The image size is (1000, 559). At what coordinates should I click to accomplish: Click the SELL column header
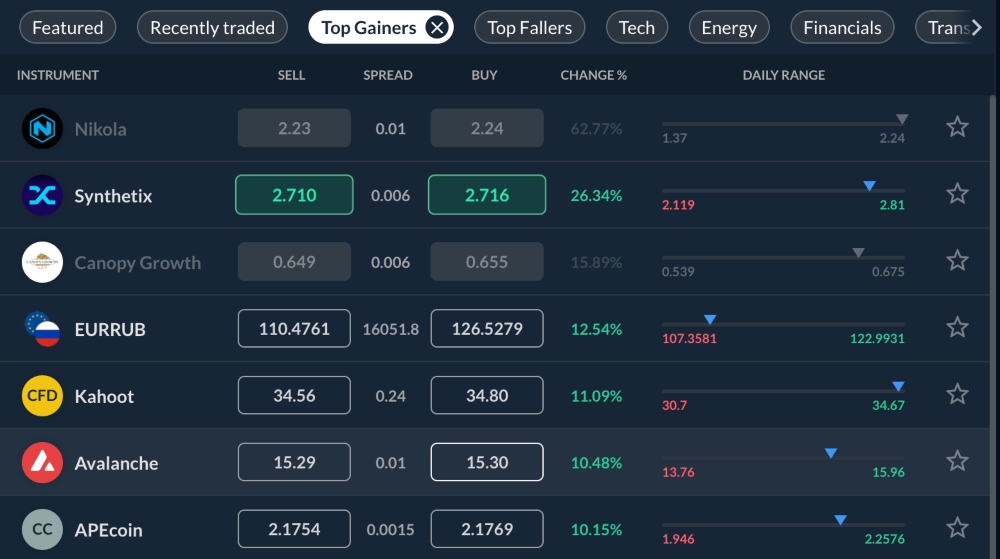tap(291, 75)
